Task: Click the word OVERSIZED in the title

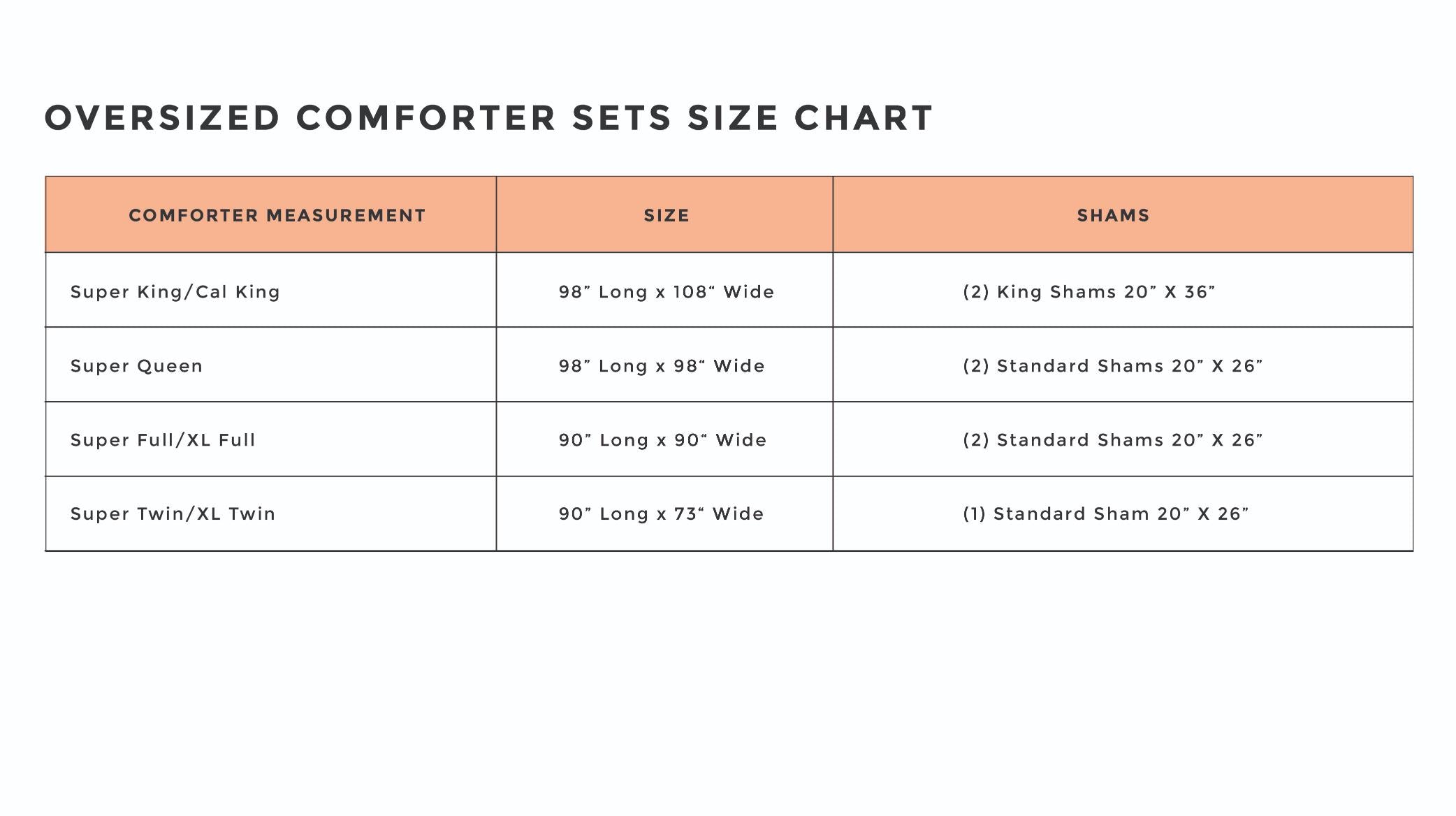Action: coord(162,117)
